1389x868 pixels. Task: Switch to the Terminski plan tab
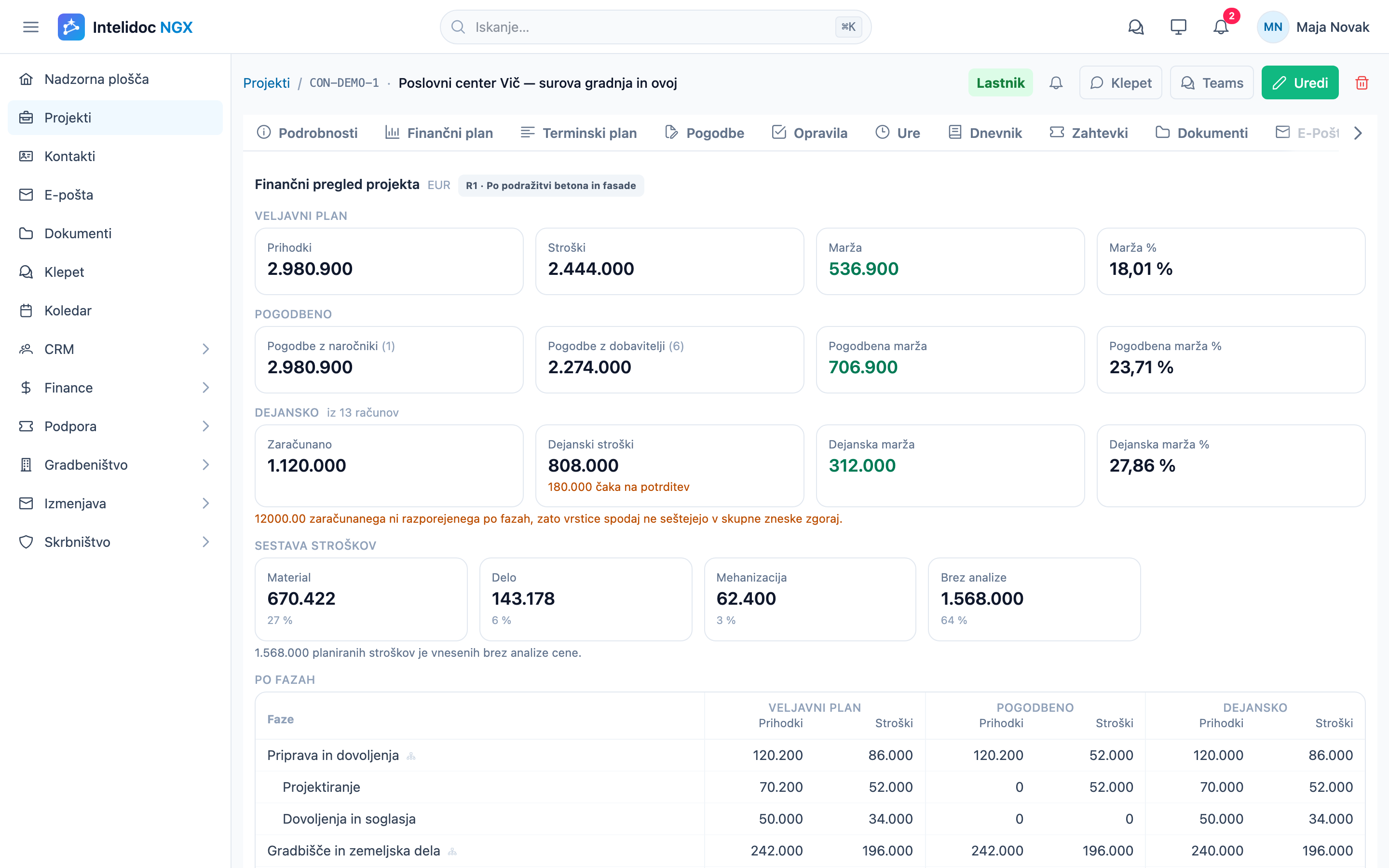579,133
